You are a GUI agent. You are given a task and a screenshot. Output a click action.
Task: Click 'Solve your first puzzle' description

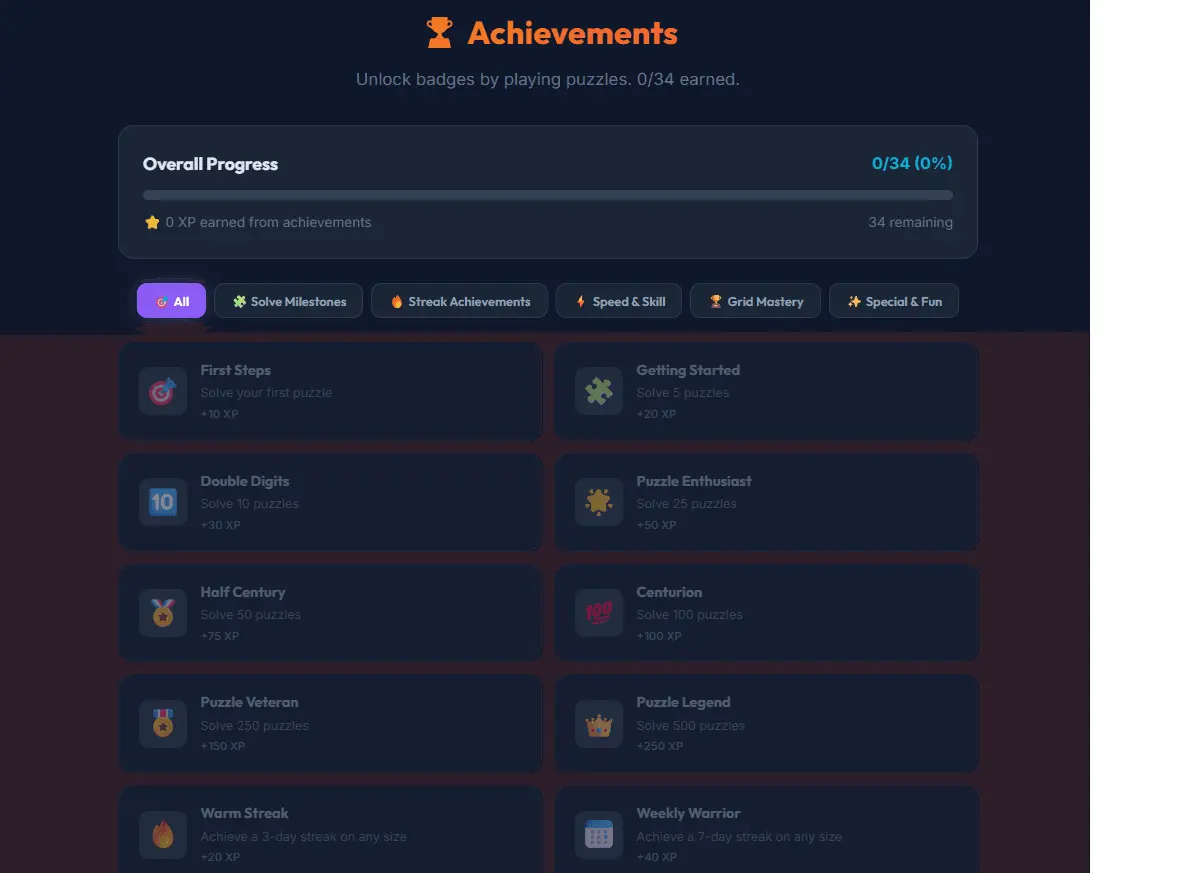266,392
